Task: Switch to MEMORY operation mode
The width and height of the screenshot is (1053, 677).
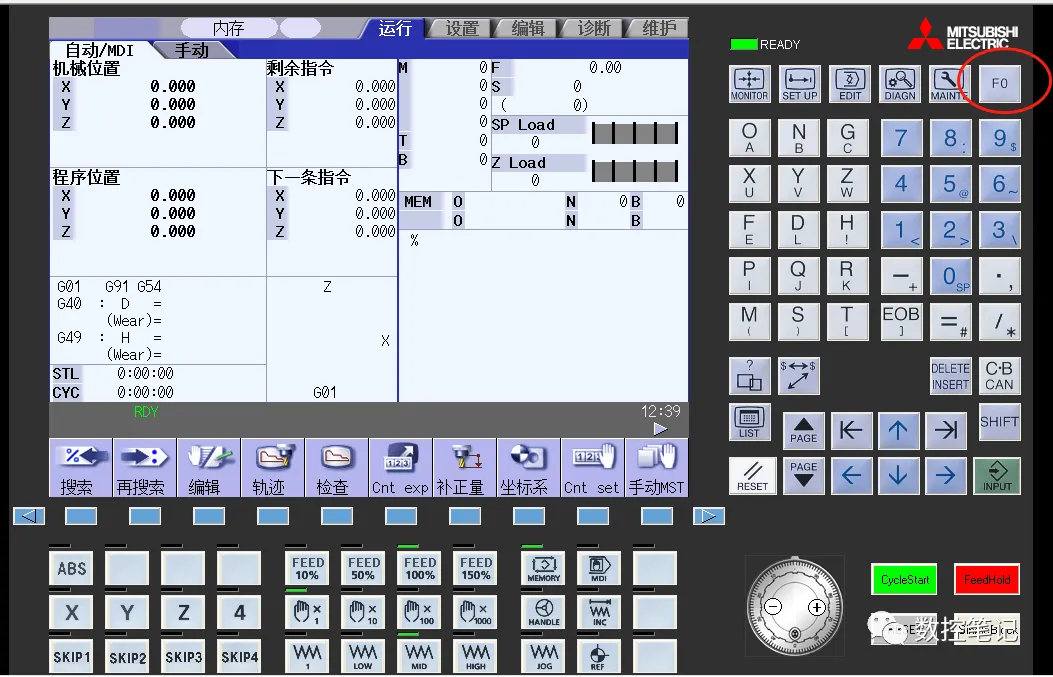Action: coord(543,568)
